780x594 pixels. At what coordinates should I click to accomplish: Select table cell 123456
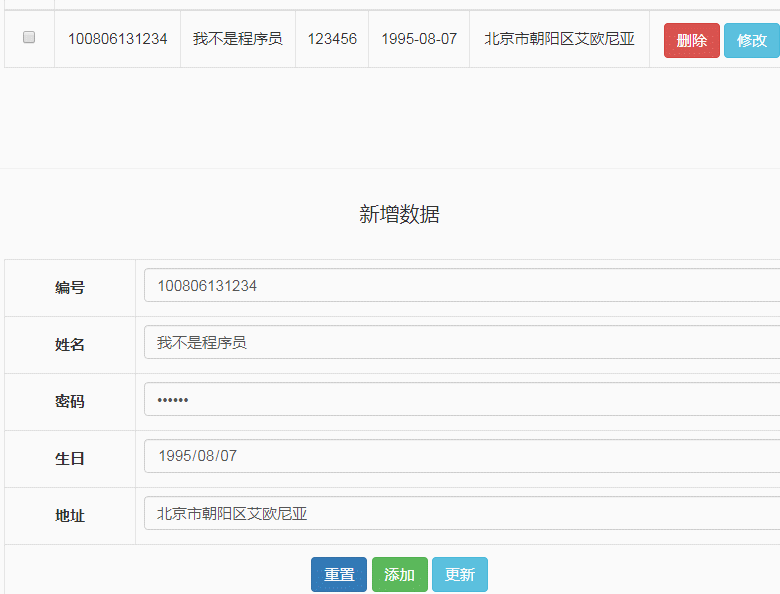tap(332, 39)
